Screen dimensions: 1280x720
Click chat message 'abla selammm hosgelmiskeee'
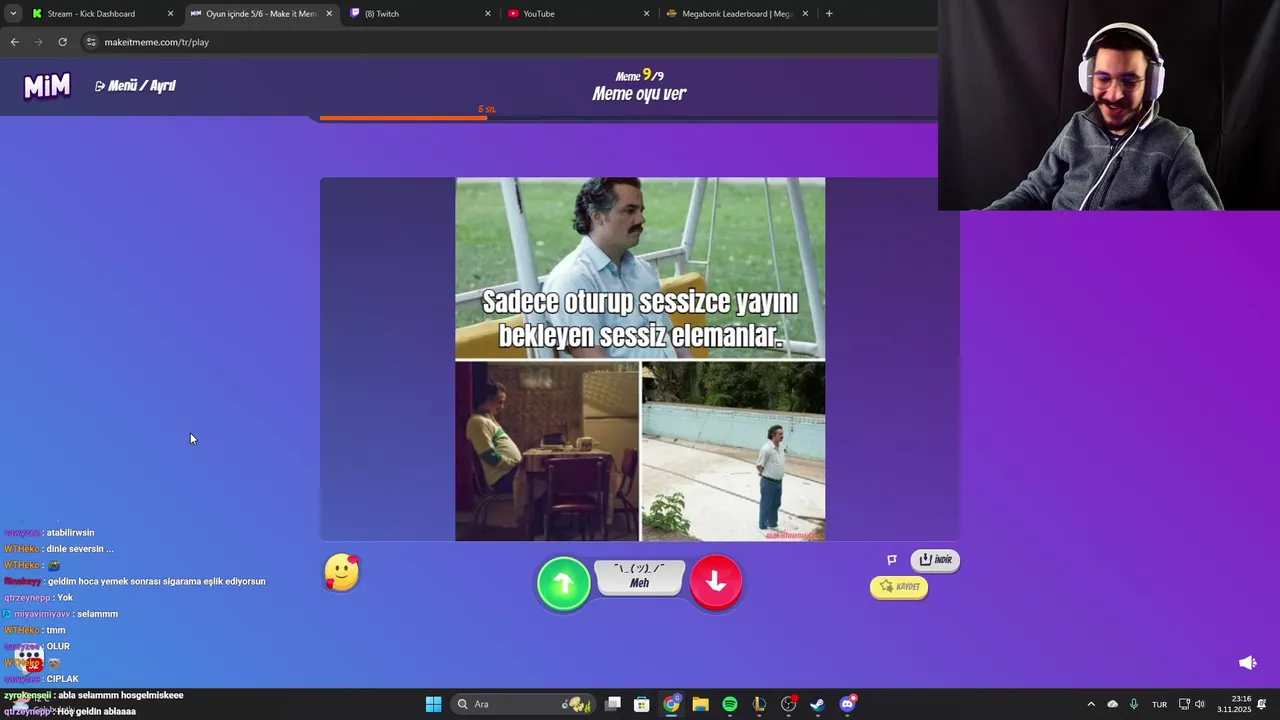(x=121, y=695)
